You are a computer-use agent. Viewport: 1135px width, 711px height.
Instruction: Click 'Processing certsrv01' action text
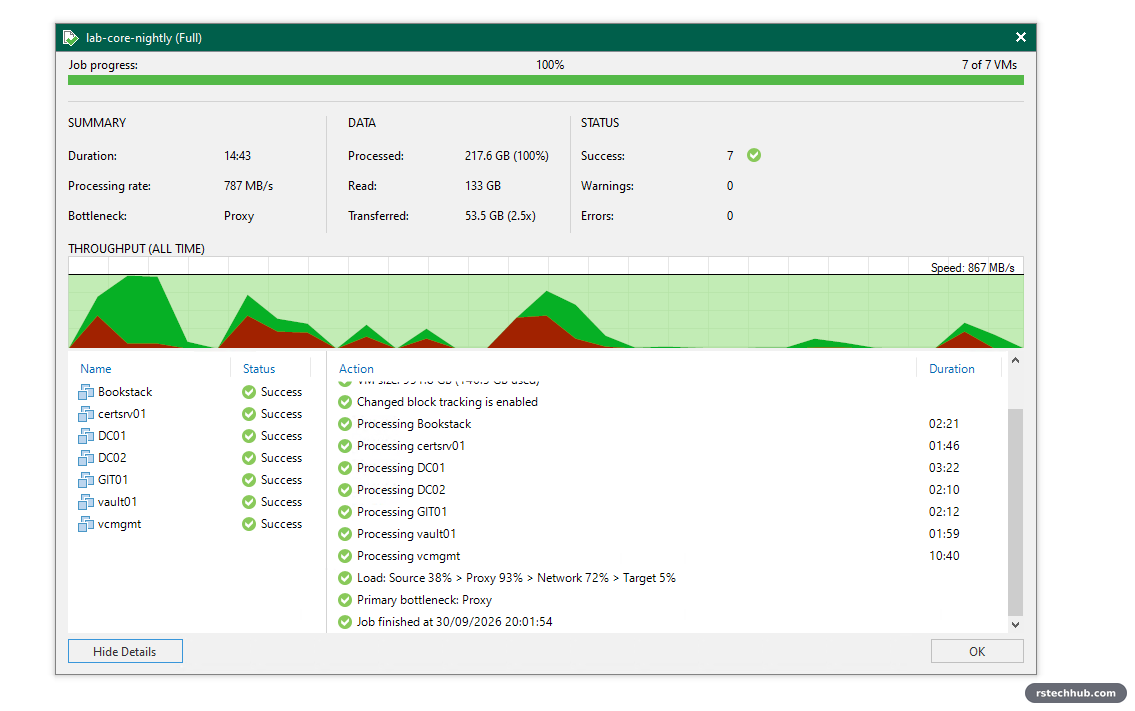point(410,446)
